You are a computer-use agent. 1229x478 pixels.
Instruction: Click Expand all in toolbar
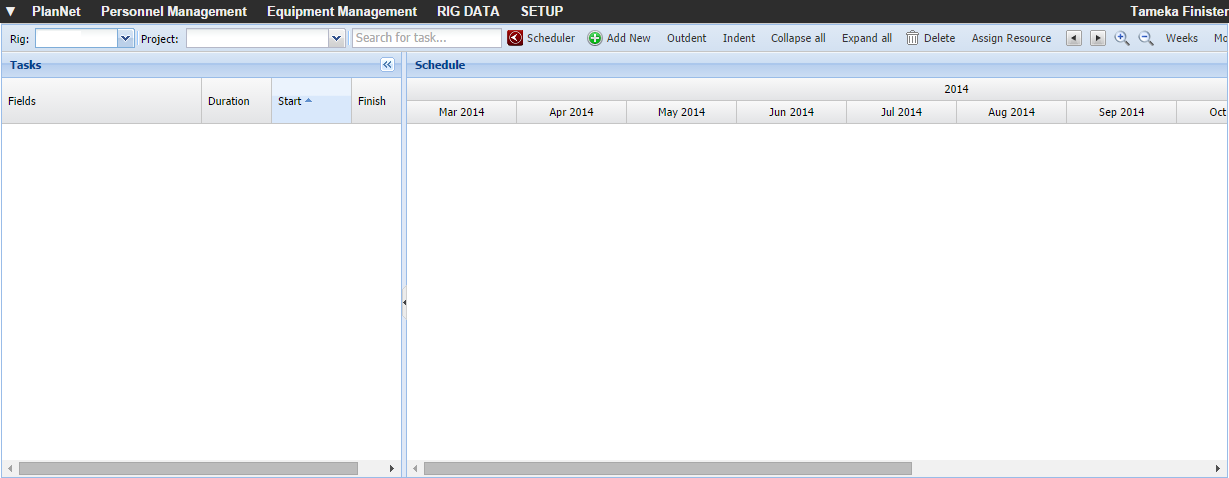[866, 38]
